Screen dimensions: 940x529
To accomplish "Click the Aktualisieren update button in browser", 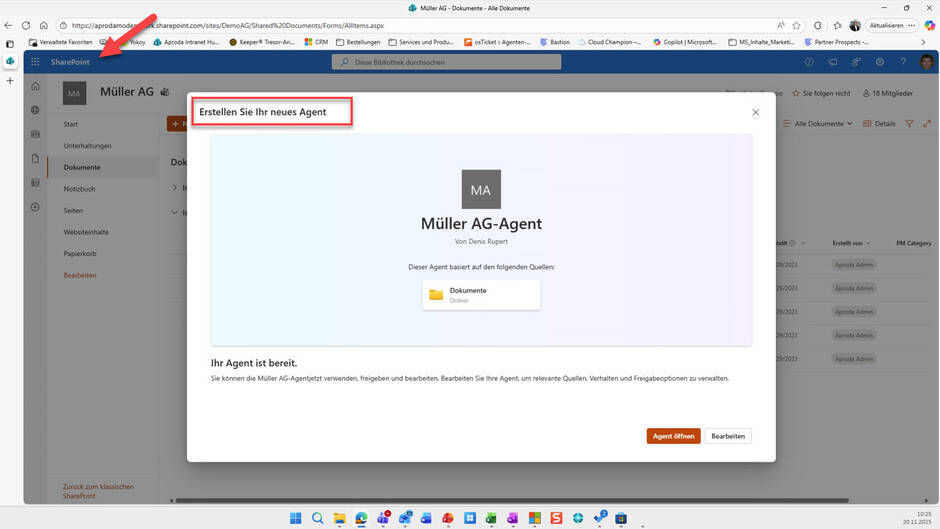I will click(891, 25).
